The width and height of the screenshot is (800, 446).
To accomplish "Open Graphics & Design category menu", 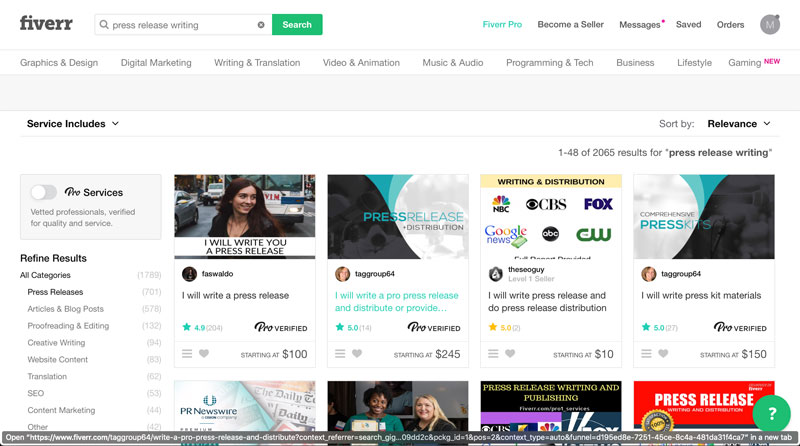I will (x=59, y=63).
